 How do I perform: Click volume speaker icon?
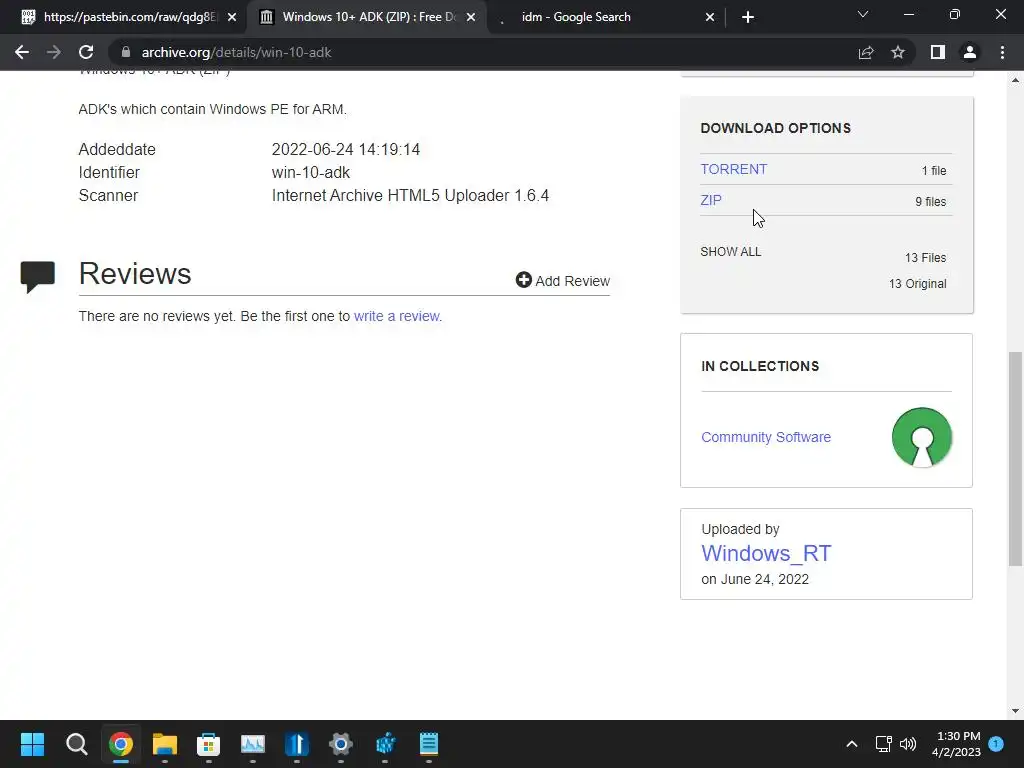908,744
